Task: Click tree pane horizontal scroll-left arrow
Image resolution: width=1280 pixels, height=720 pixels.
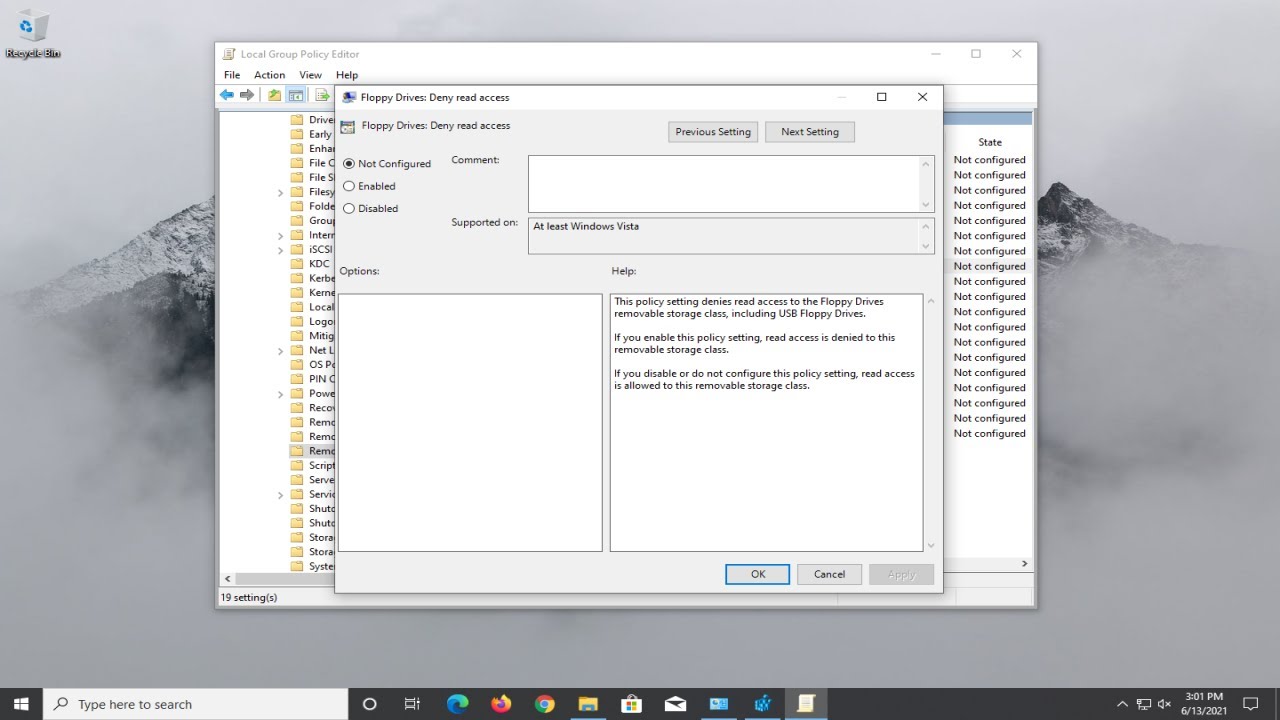Action: [227, 579]
